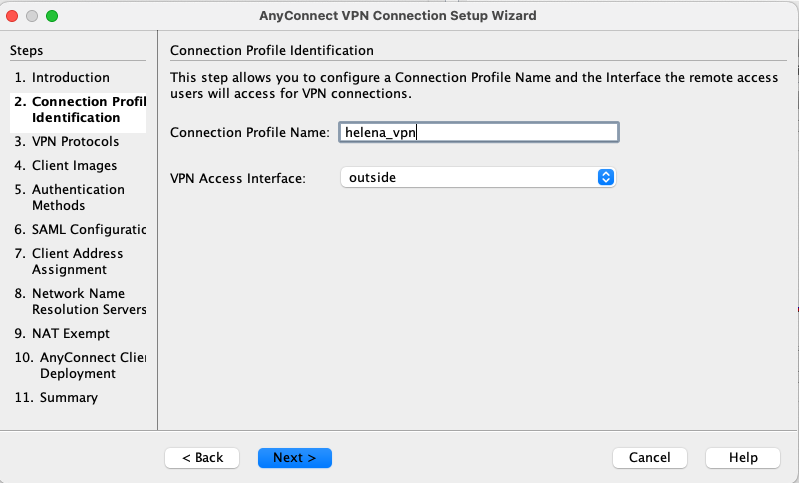Open the VPN Access Interface dropdown

pos(478,177)
